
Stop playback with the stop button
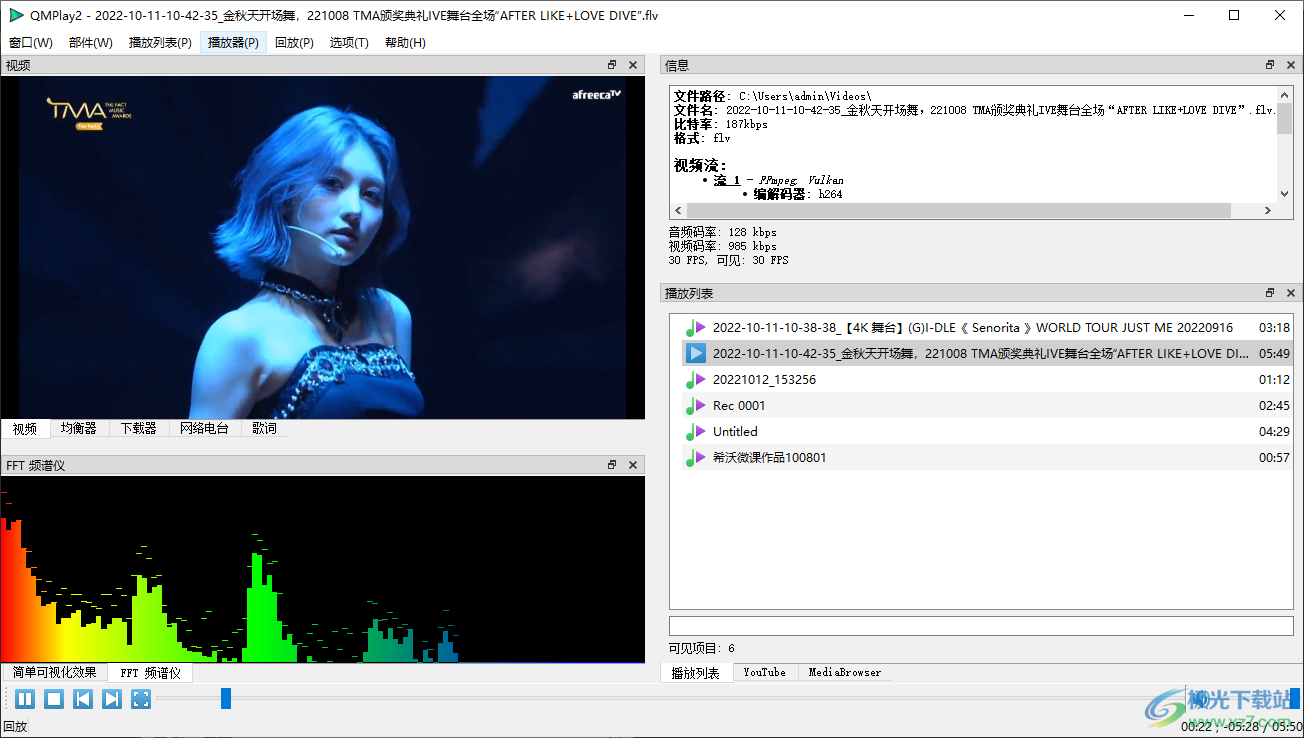tap(53, 699)
